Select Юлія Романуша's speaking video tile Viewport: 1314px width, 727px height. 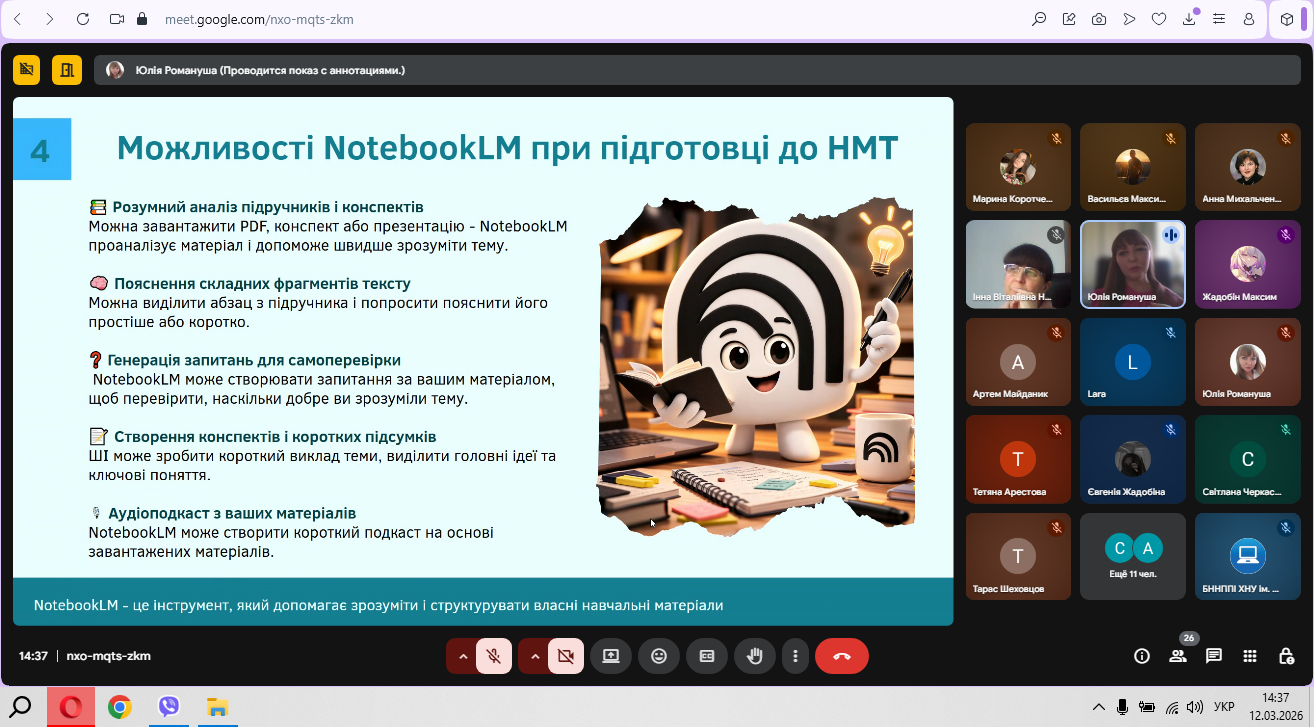coord(1133,264)
